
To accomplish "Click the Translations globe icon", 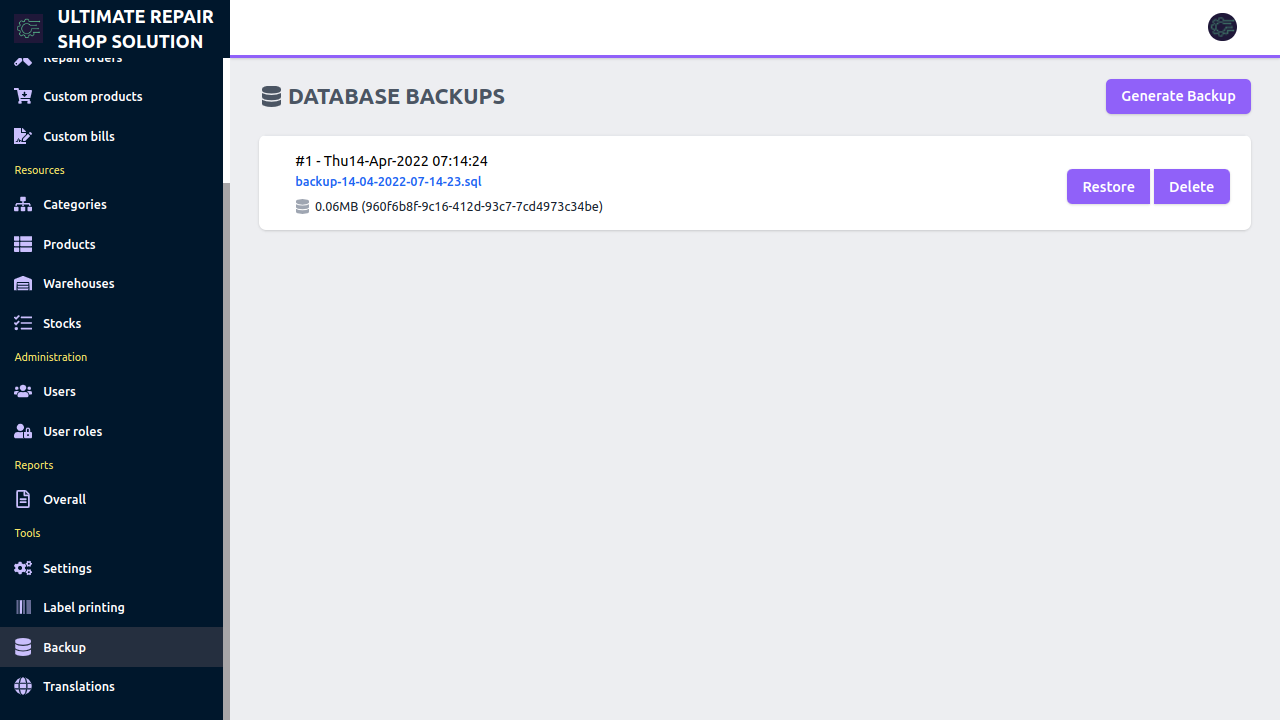I will pos(23,687).
